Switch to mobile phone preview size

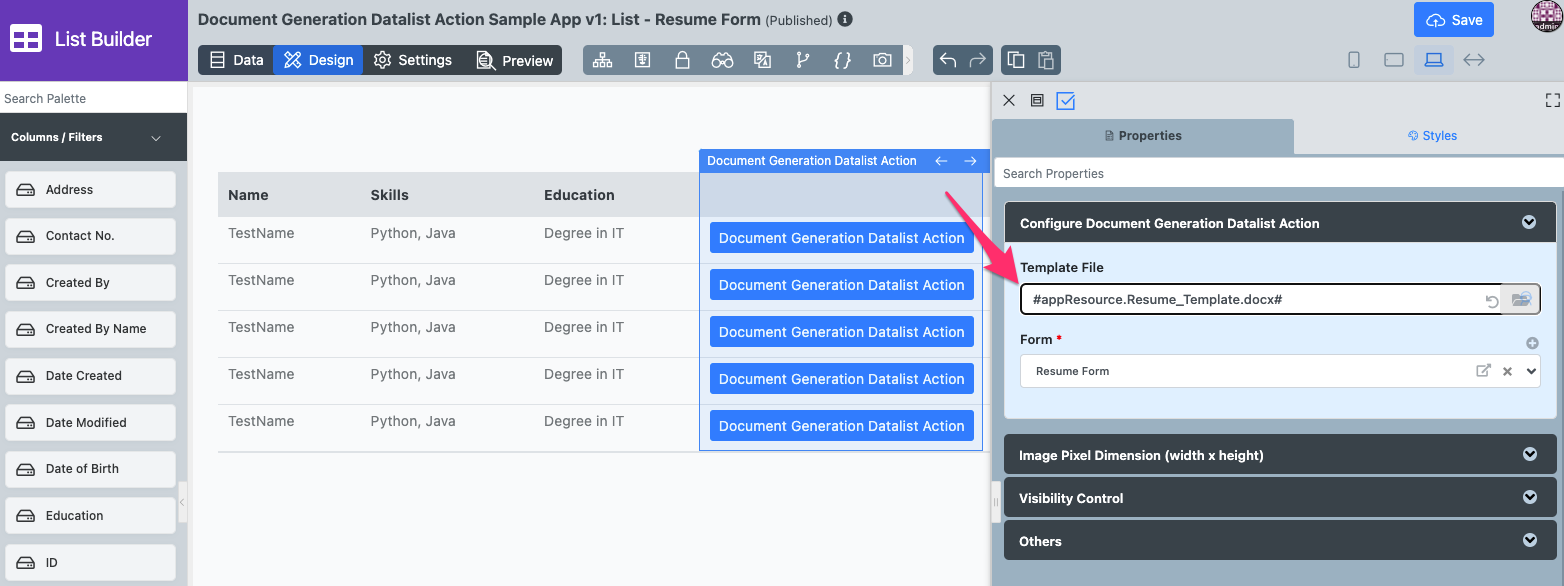click(x=1354, y=60)
